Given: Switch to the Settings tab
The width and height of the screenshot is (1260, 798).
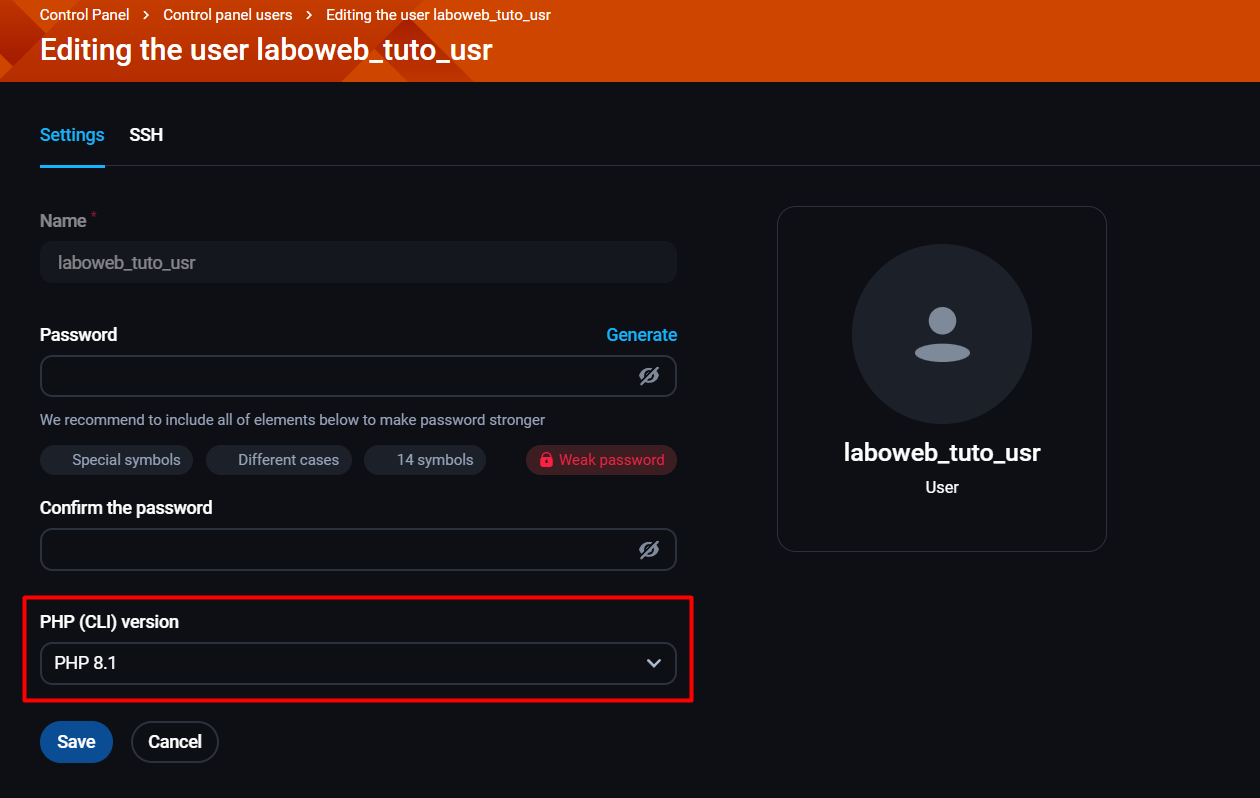Looking at the screenshot, I should (x=72, y=135).
